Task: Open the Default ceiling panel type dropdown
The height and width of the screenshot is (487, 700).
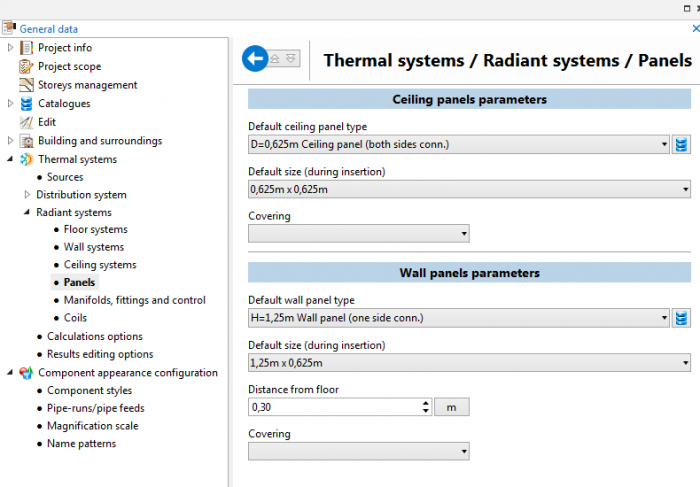Action: 664,145
